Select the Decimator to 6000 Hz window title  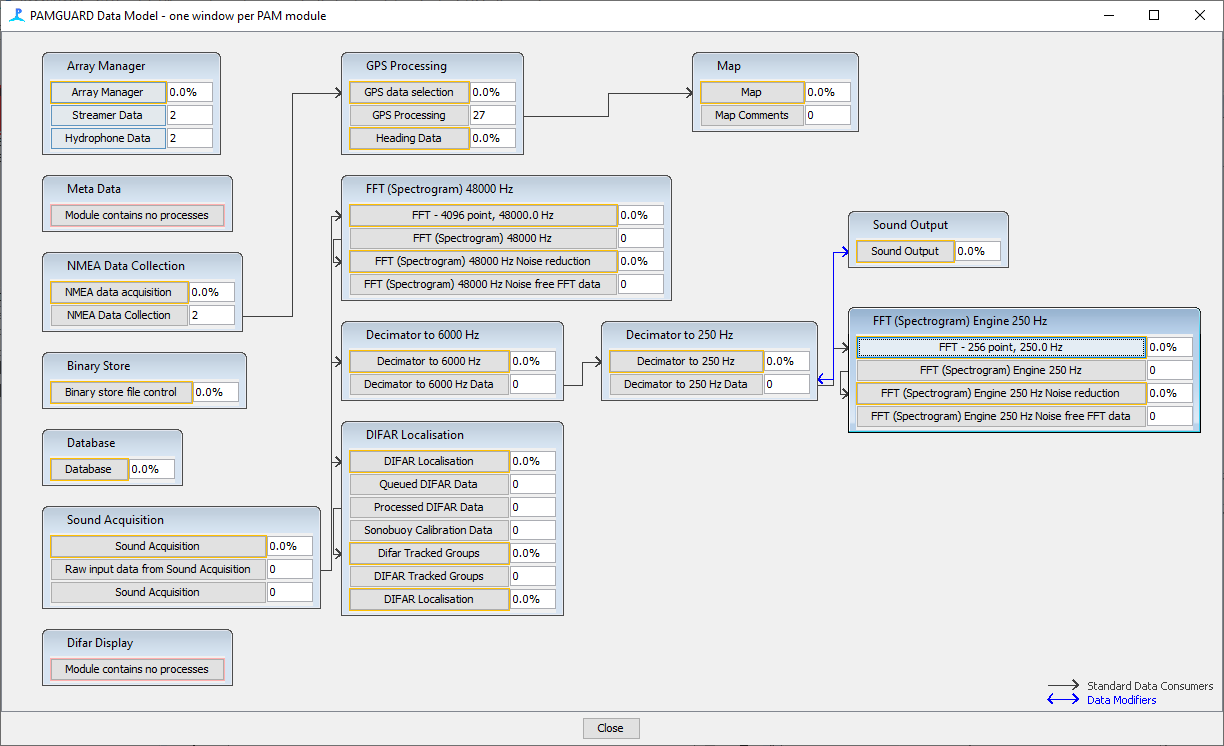[423, 335]
